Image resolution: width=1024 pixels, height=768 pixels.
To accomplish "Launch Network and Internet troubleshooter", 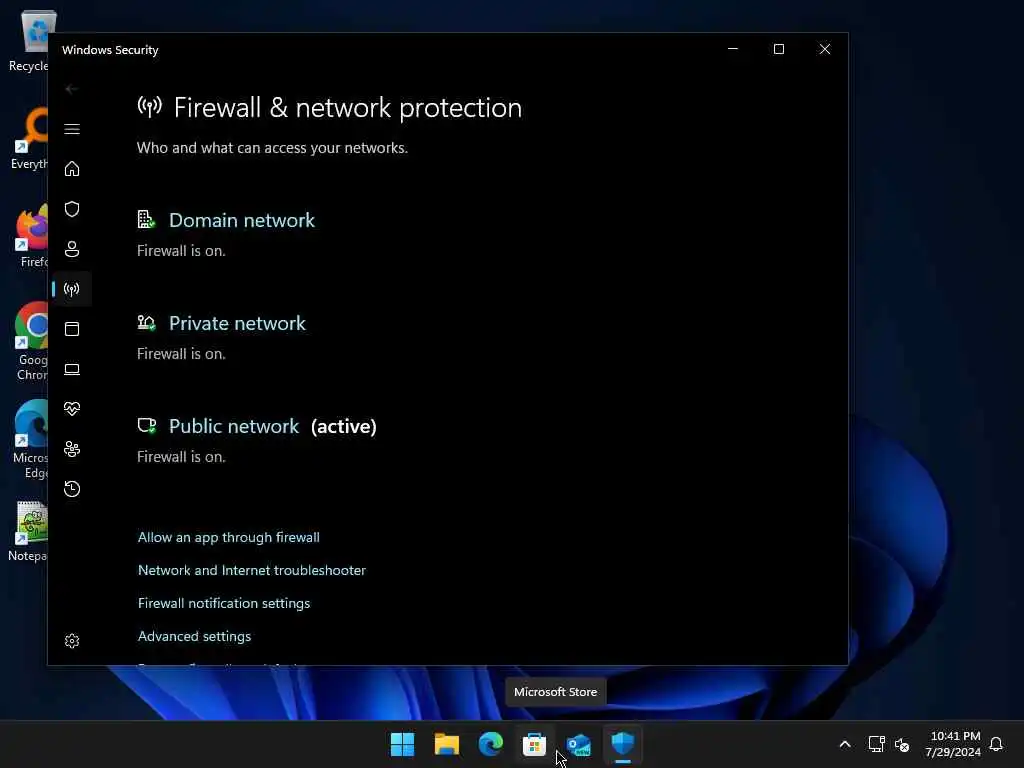I will click(251, 570).
